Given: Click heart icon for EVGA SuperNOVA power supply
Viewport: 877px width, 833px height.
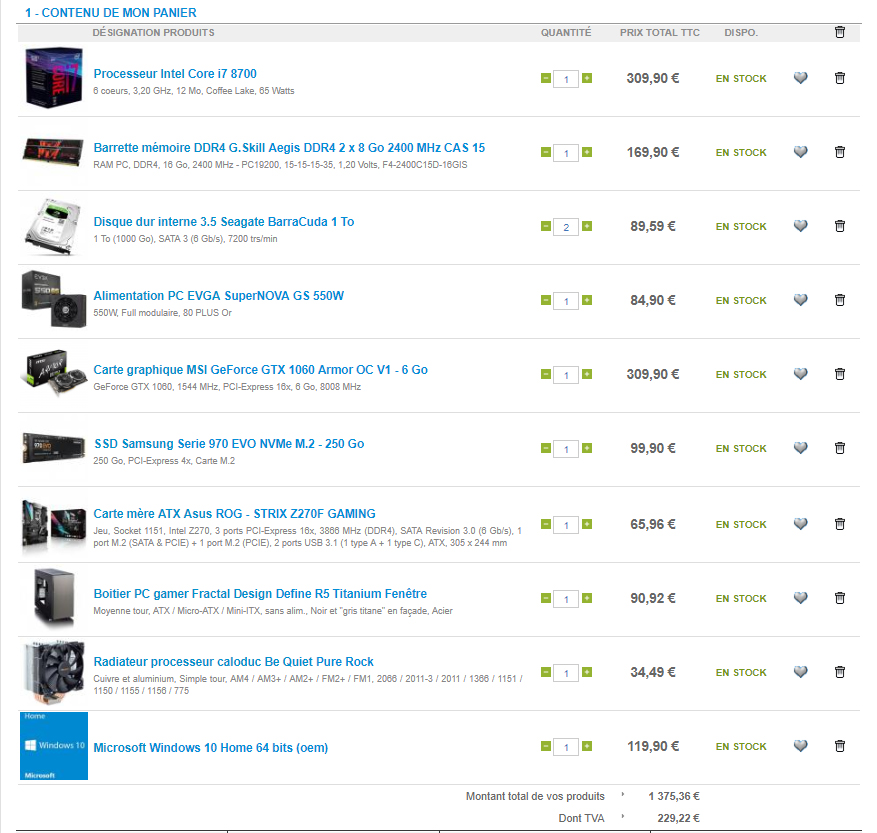Looking at the screenshot, I should 800,300.
